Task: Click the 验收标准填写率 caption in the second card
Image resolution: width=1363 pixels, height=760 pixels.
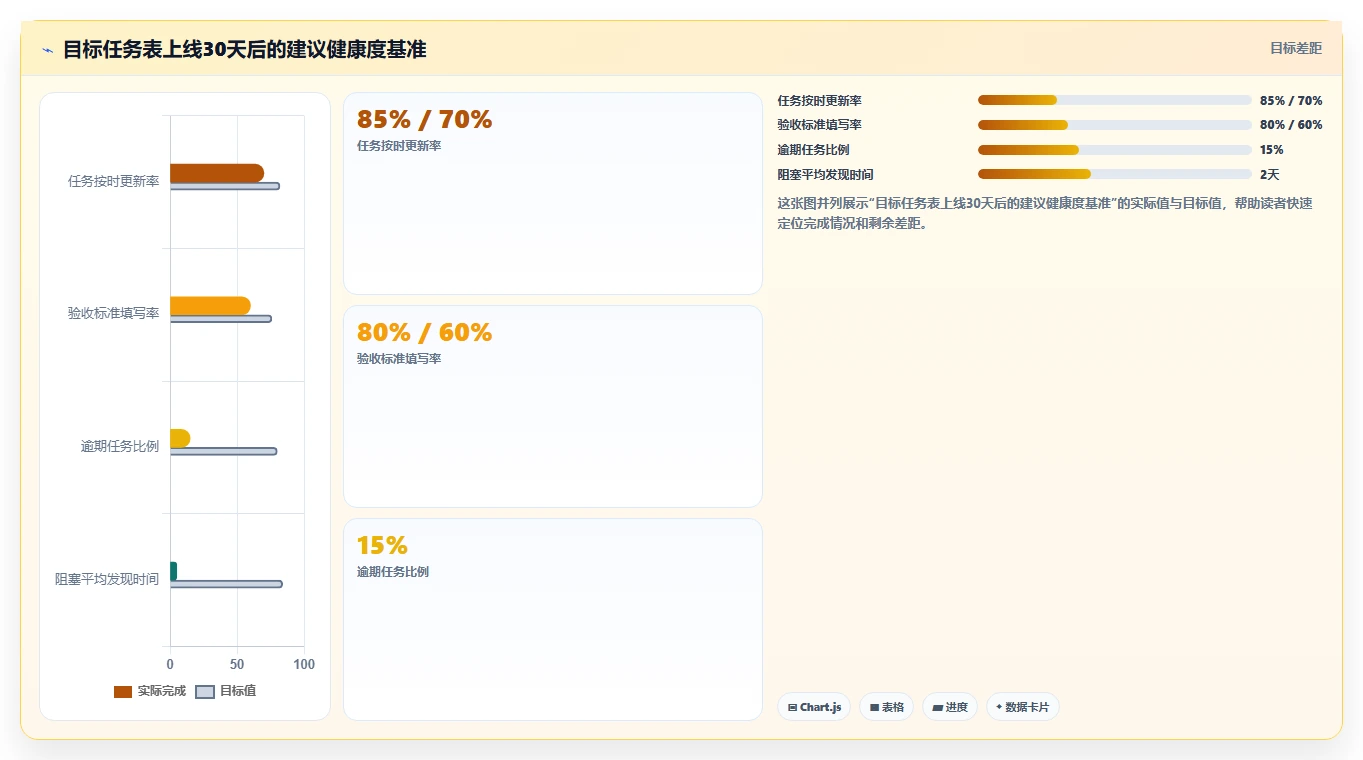Action: pyautogui.click(x=399, y=358)
